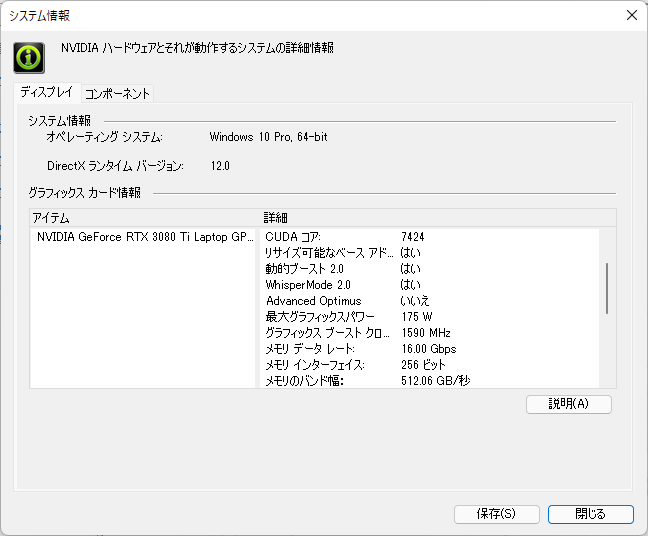Click the いいえ value for Advanced Optimus
The width and height of the screenshot is (648, 536).
tap(415, 301)
